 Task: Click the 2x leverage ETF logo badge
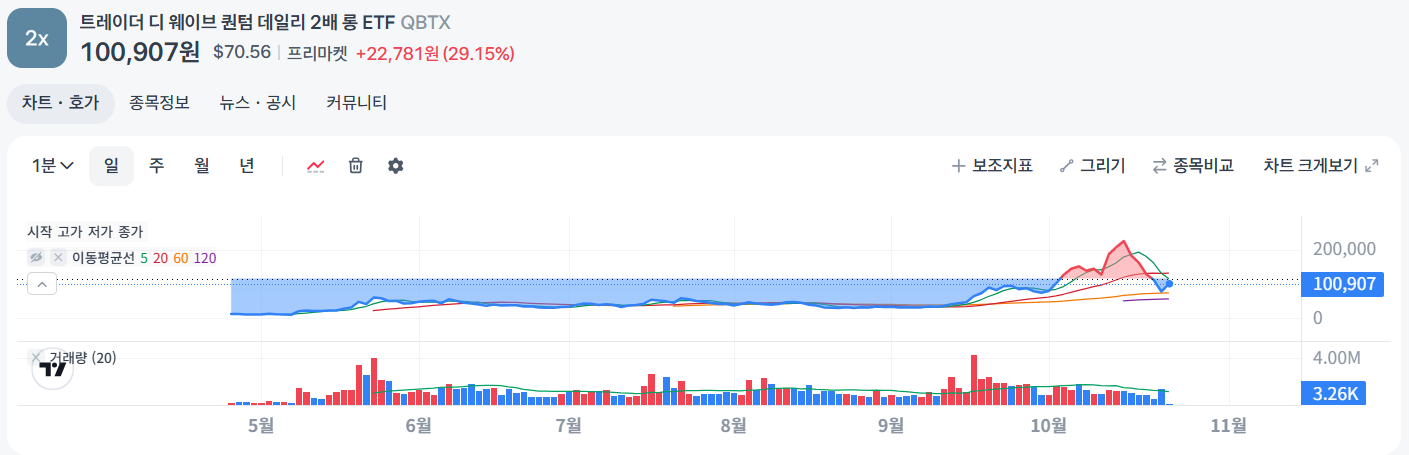pos(37,38)
